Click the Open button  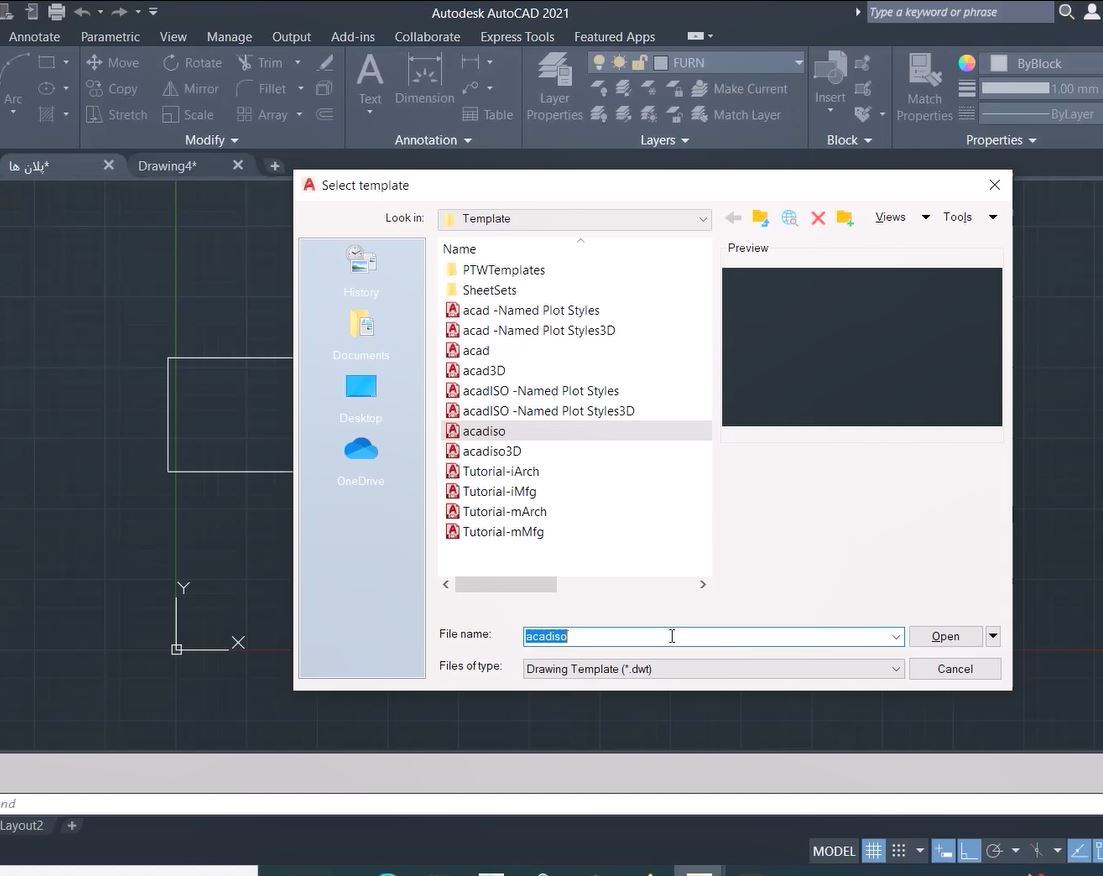945,636
